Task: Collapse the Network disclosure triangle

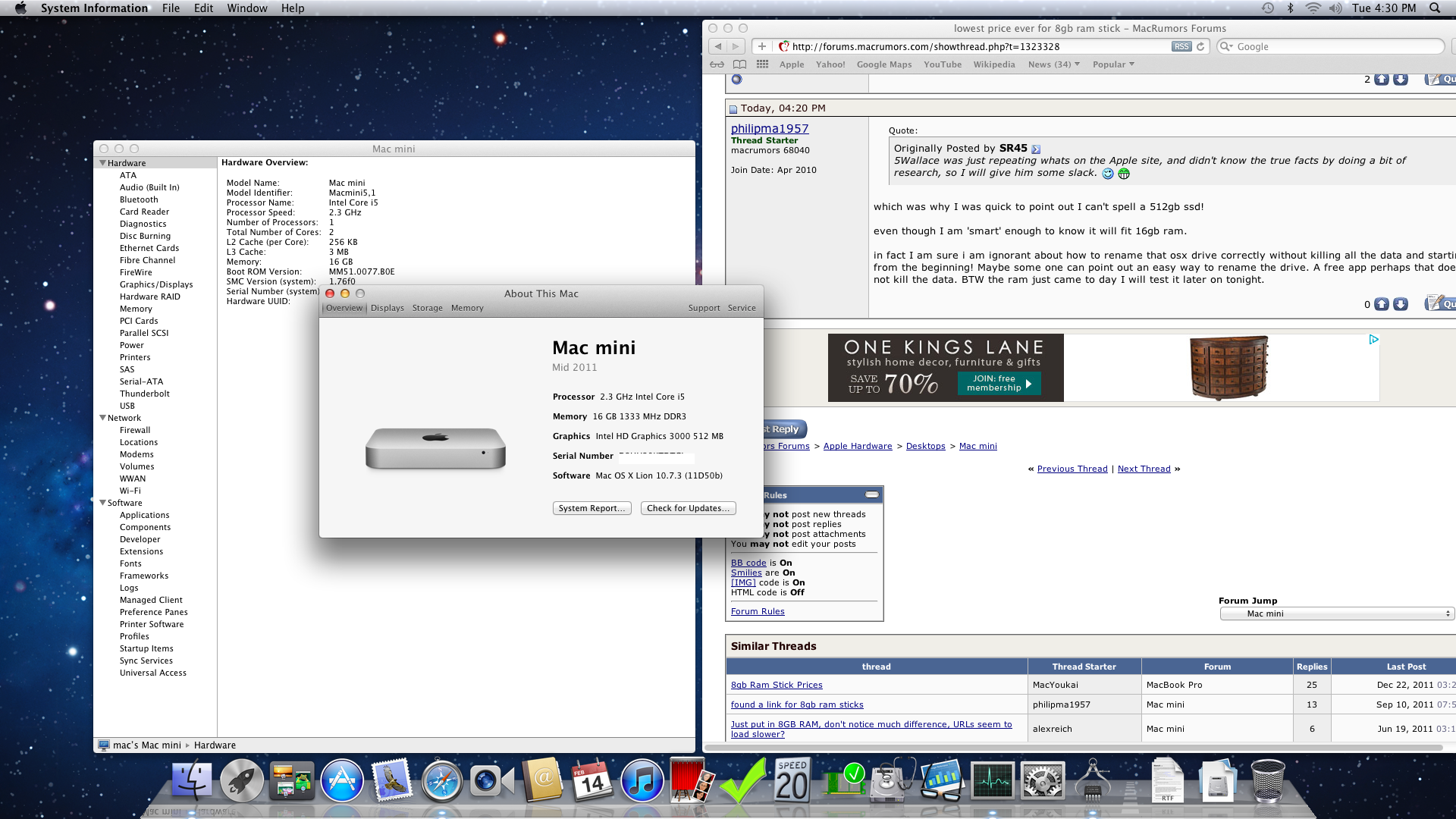Action: (x=103, y=418)
